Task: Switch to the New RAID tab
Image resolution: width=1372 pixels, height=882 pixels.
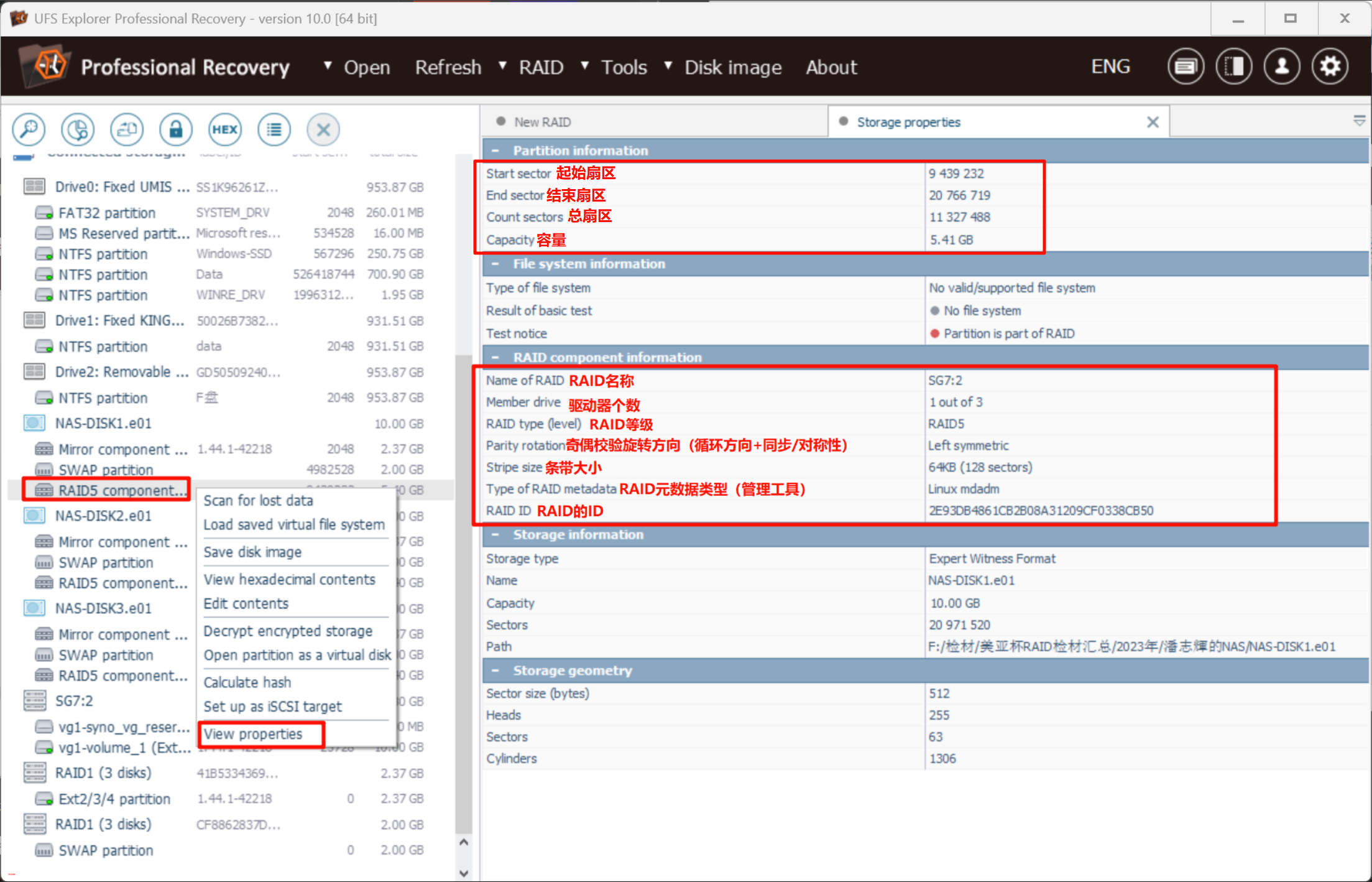Action: pyautogui.click(x=542, y=122)
